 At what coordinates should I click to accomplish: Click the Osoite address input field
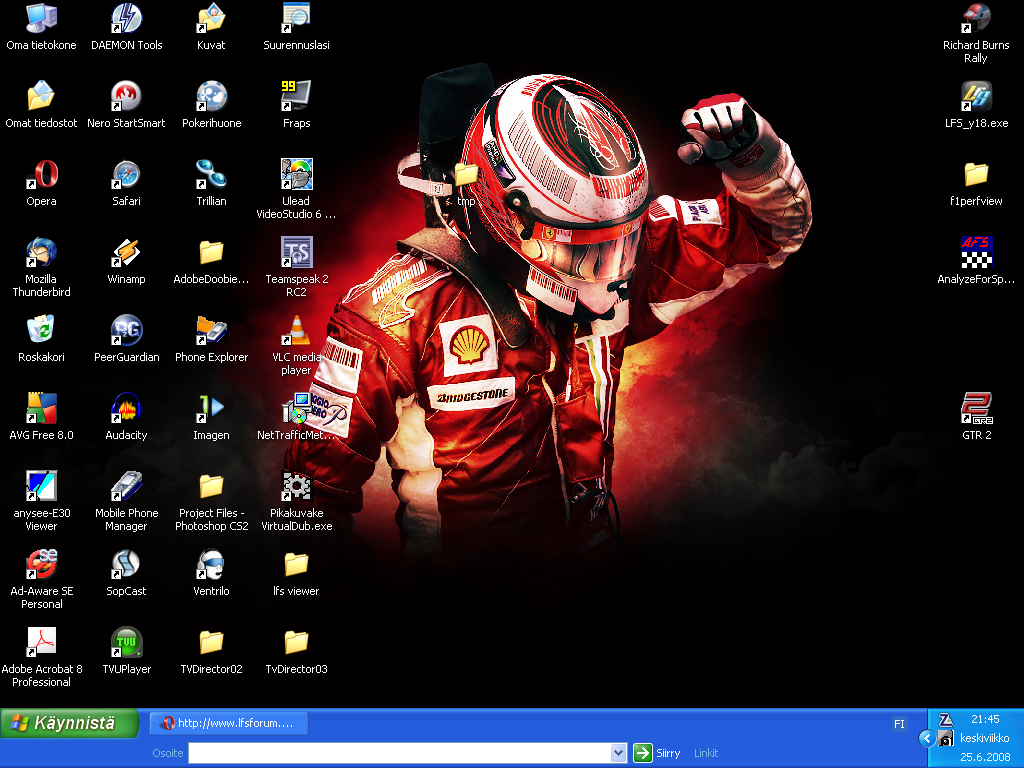coord(400,753)
